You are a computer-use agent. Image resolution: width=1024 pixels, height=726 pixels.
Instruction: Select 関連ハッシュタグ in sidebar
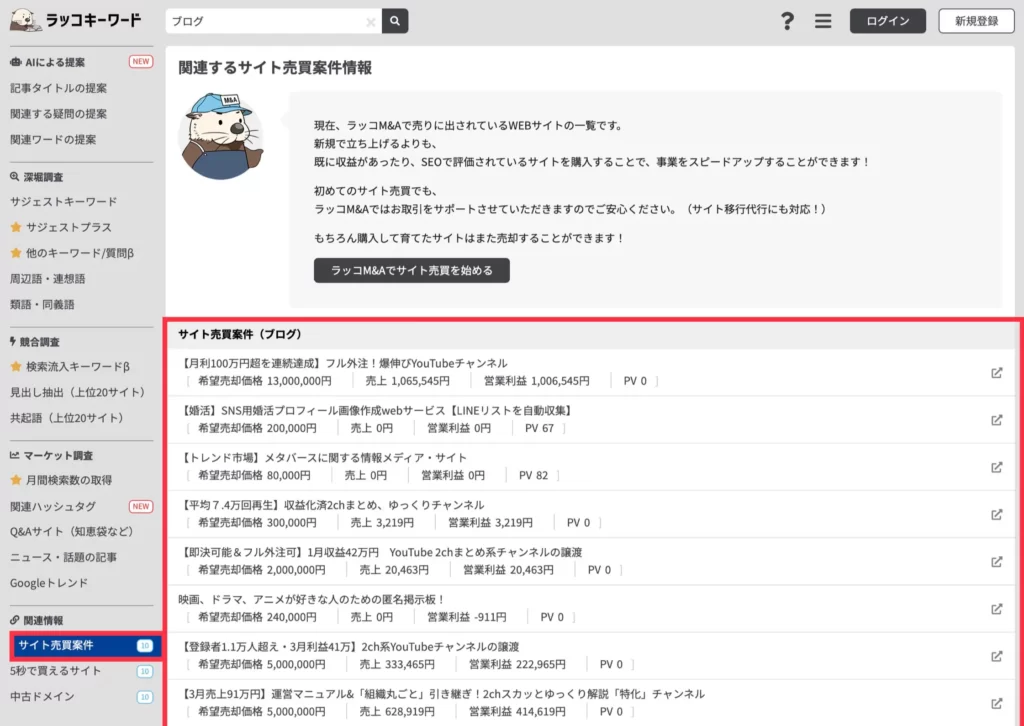pos(53,506)
